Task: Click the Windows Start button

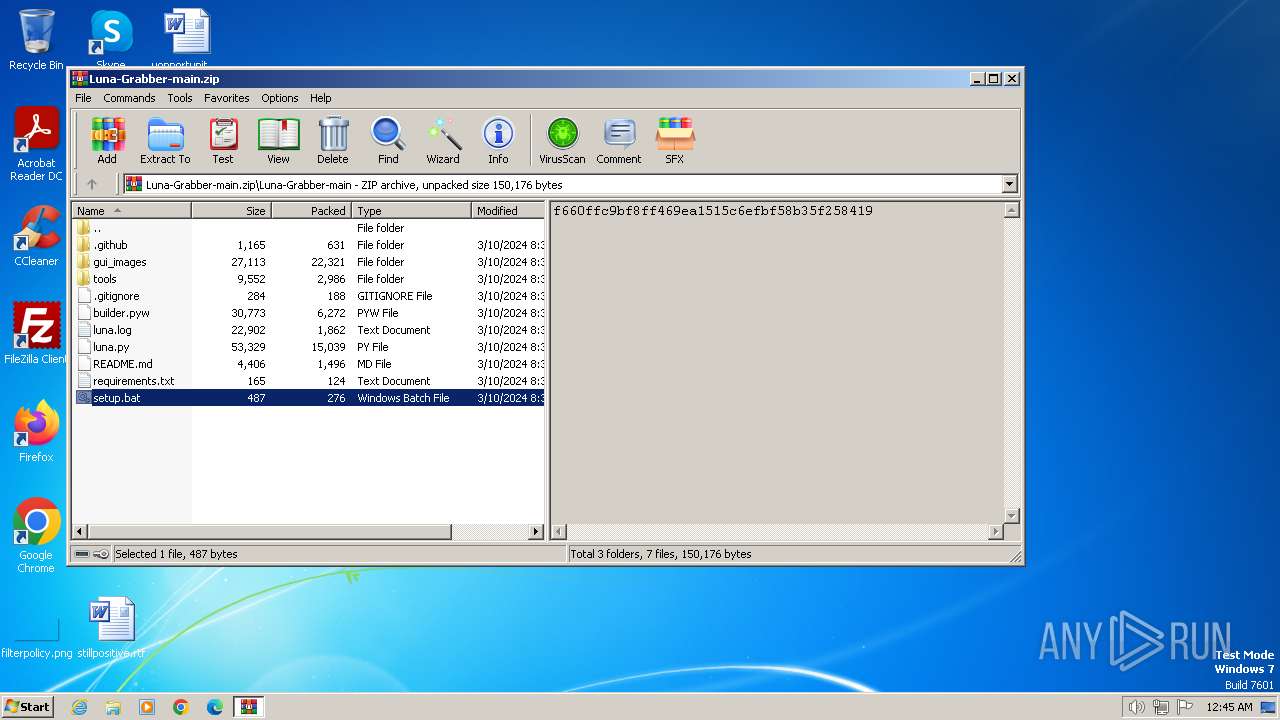Action: 28,706
